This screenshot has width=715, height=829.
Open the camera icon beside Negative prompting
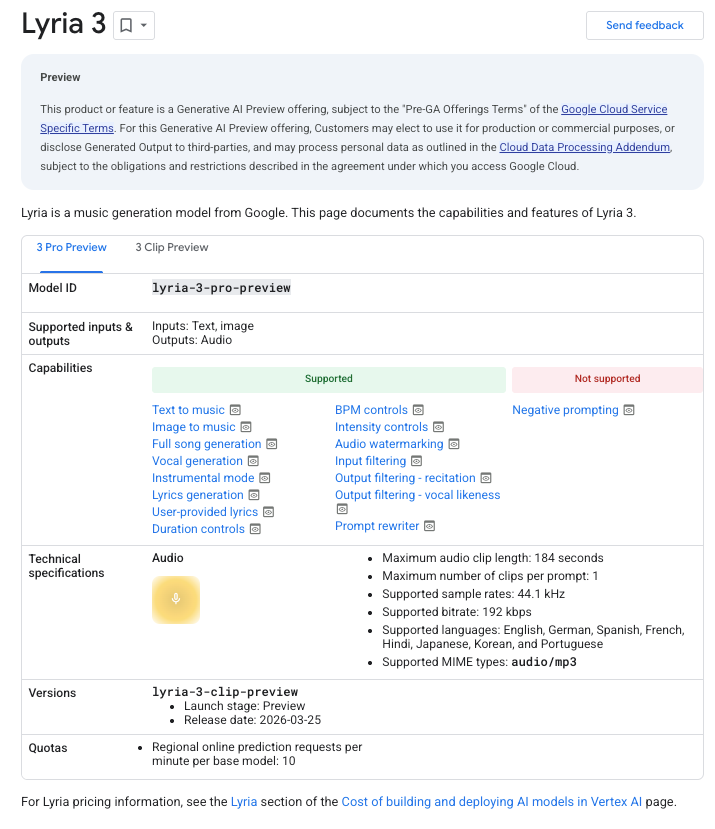click(628, 409)
